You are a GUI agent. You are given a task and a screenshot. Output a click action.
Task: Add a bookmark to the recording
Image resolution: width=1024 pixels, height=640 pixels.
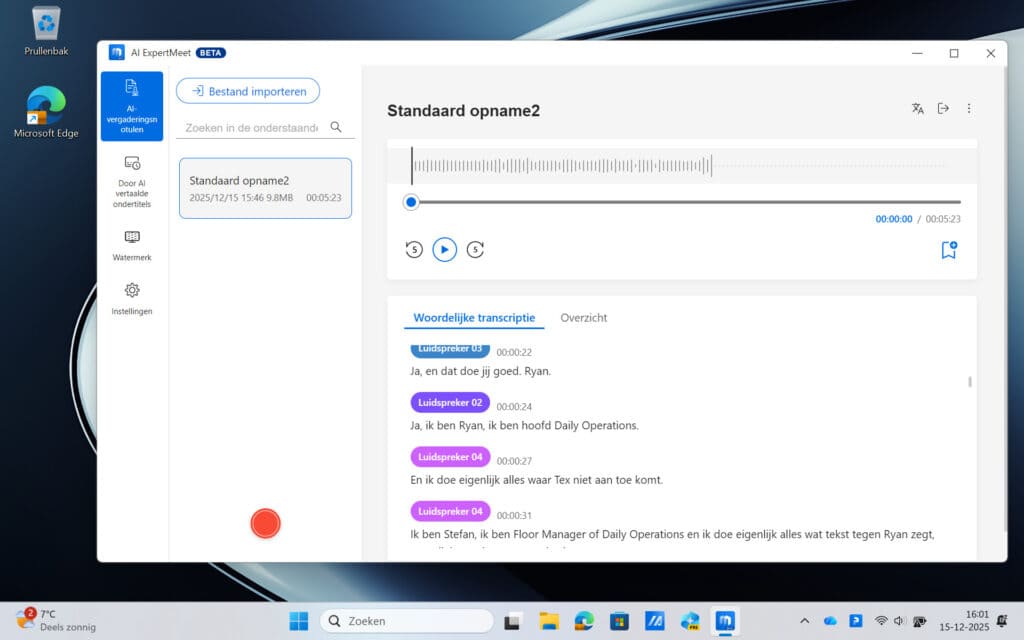(948, 251)
